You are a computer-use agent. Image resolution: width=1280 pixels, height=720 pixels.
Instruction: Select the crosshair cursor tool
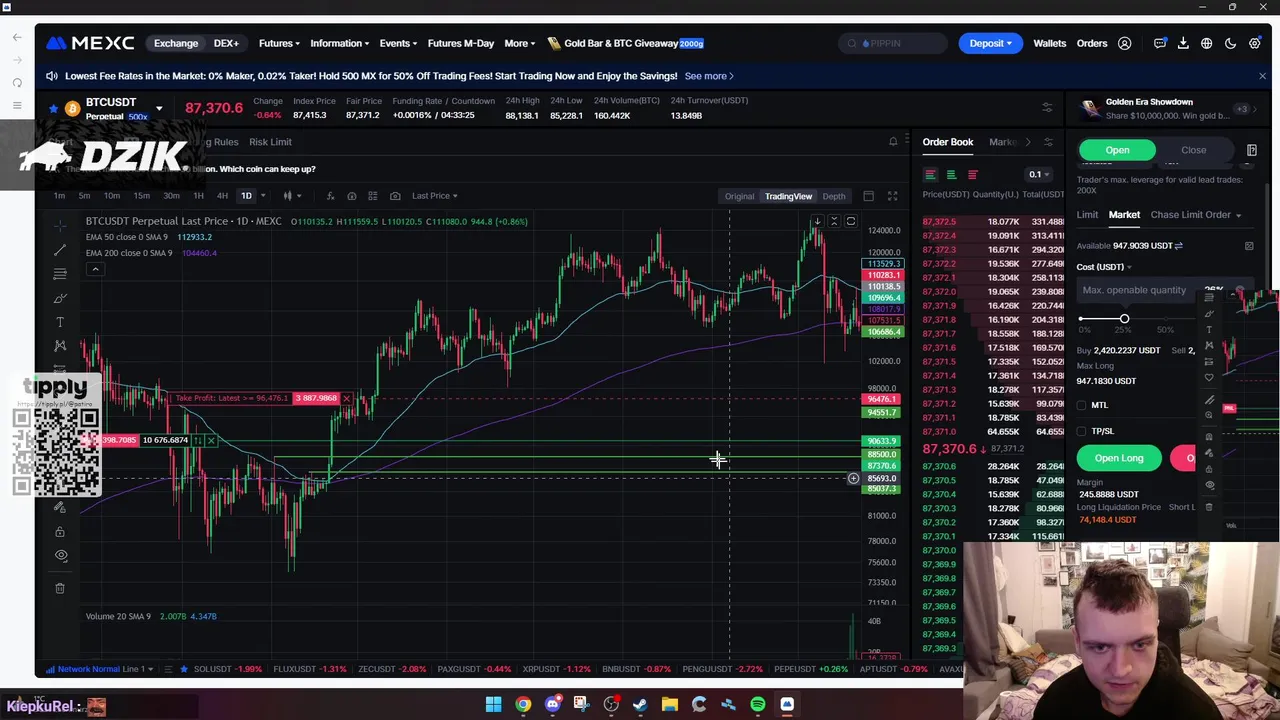point(60,225)
